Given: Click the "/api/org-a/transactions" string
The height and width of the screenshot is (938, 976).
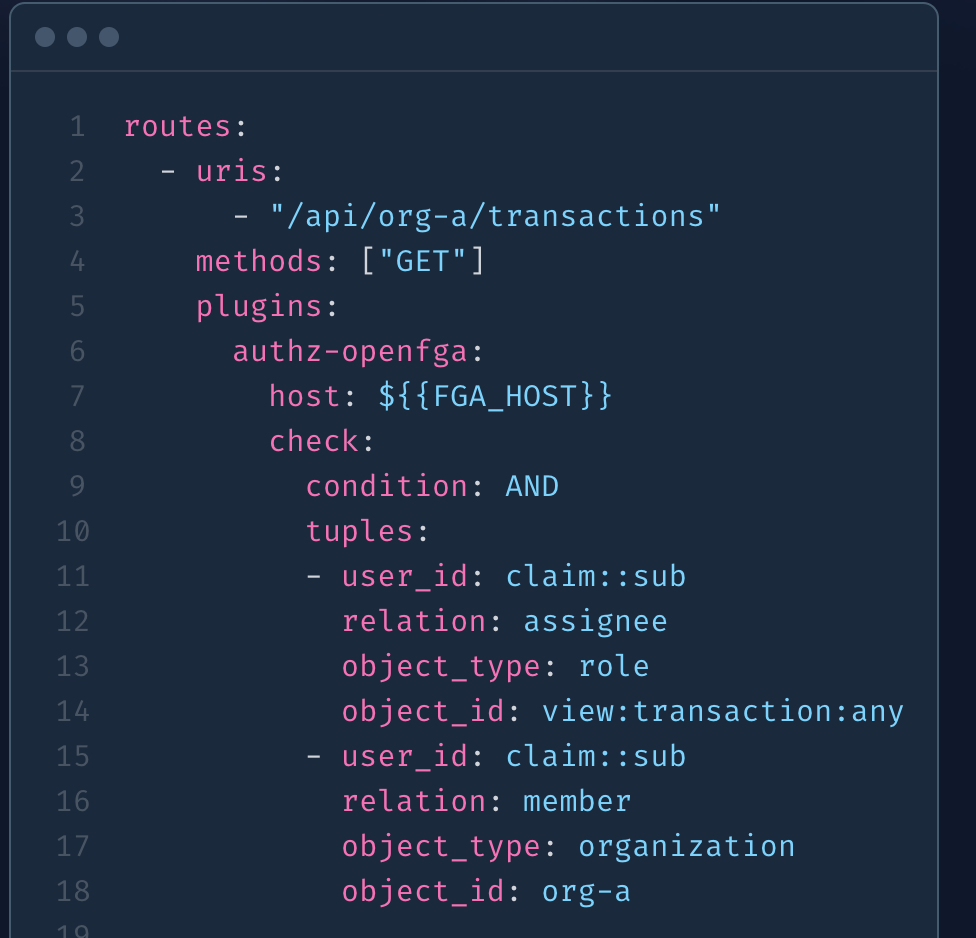Looking at the screenshot, I should tap(495, 217).
